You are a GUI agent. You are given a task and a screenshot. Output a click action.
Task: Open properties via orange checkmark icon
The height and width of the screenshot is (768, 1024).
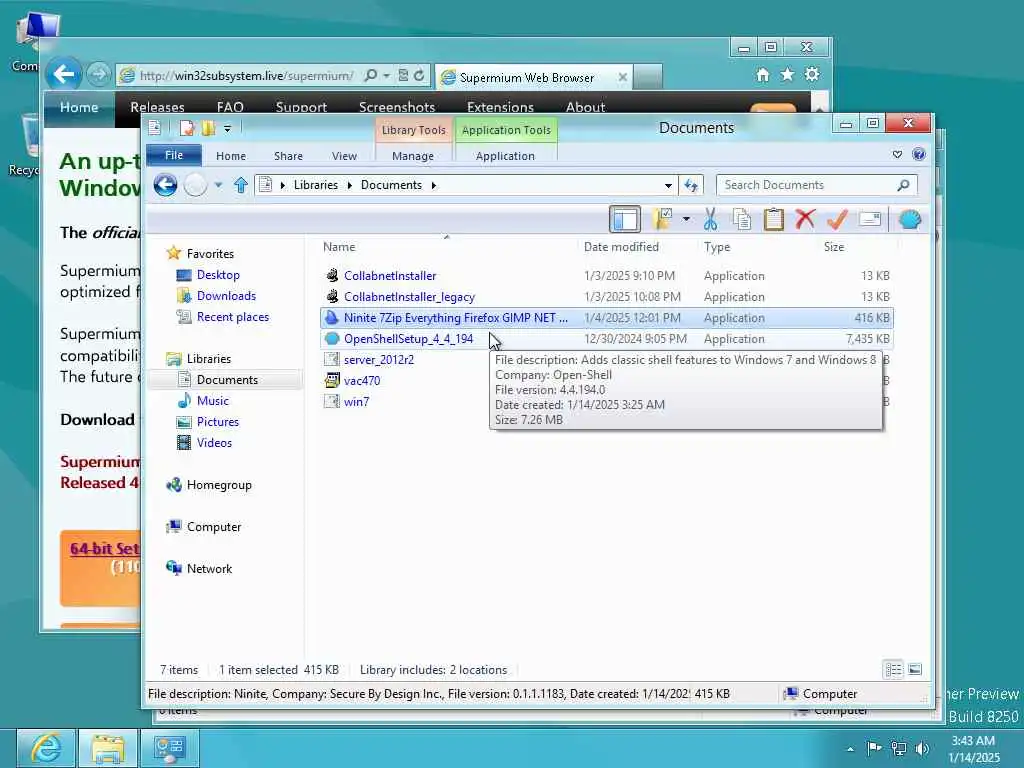click(x=837, y=219)
